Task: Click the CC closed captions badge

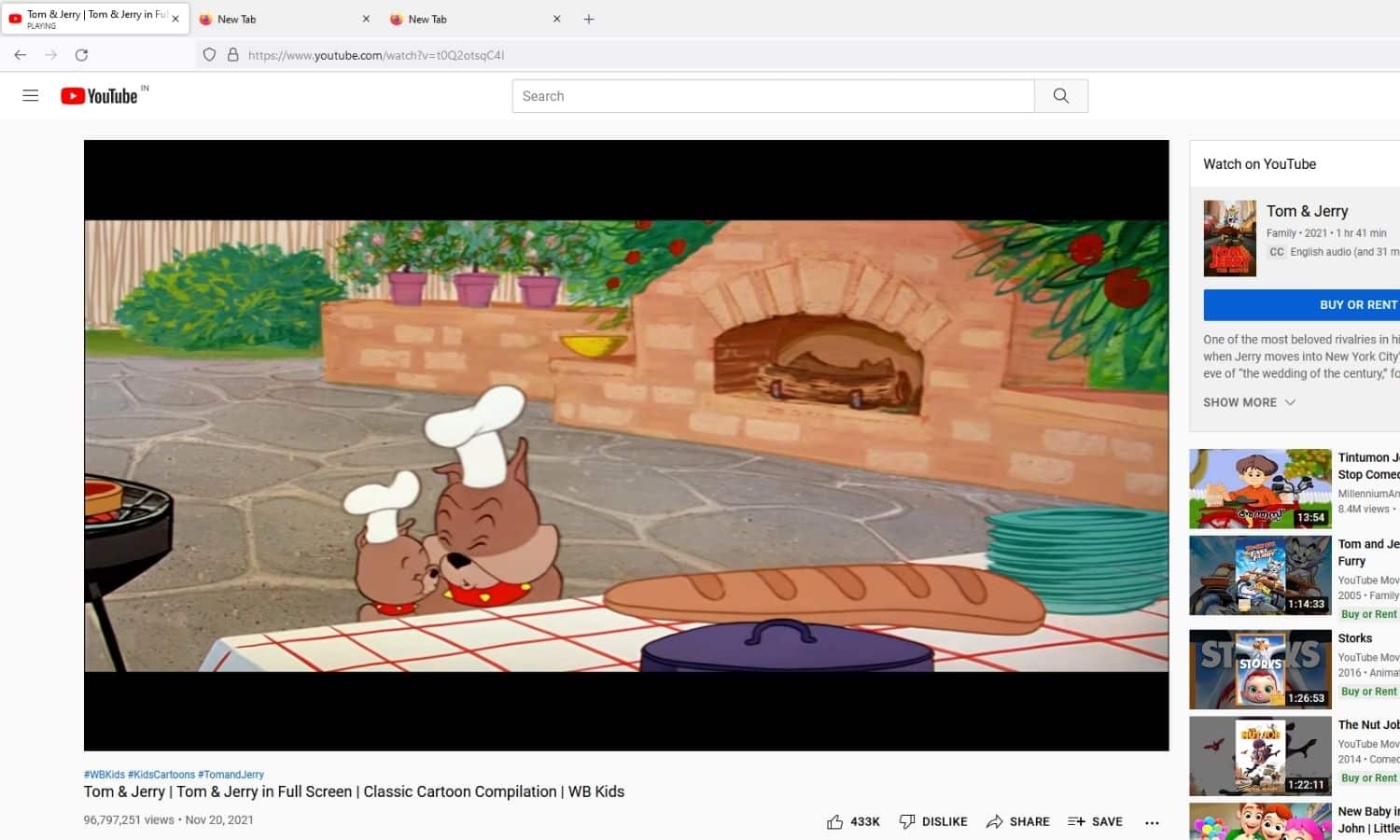Action: 1276,252
